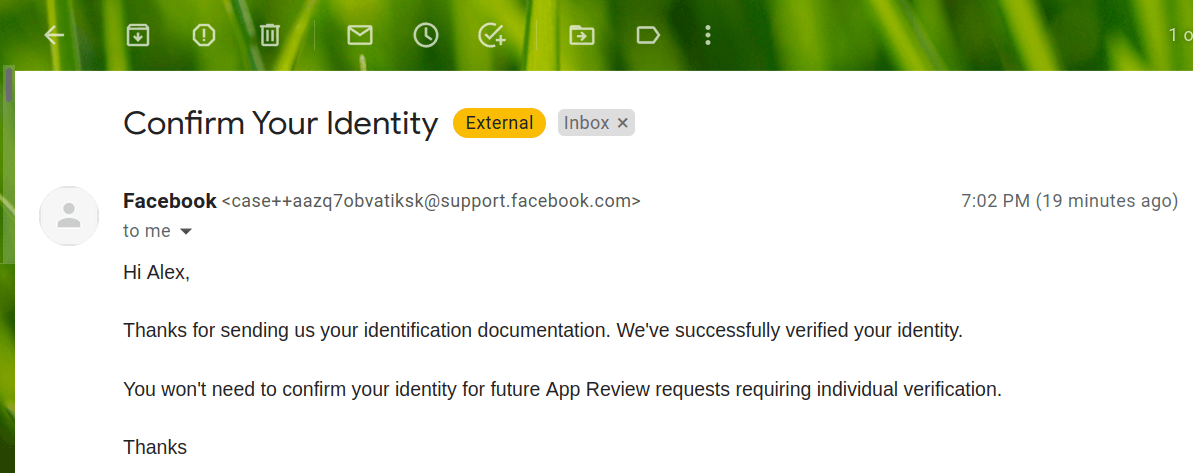Click the left edge scrollbar handle
The height and width of the screenshot is (473, 1193).
click(x=8, y=84)
